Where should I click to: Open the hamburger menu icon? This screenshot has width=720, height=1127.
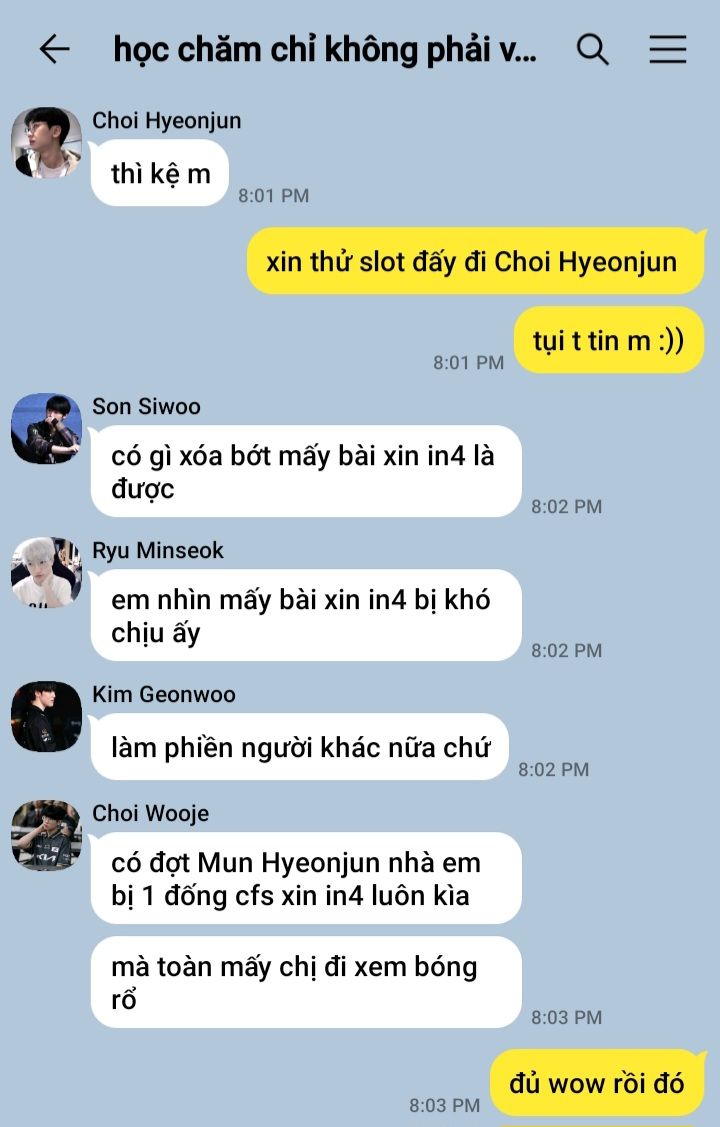[x=668, y=50]
